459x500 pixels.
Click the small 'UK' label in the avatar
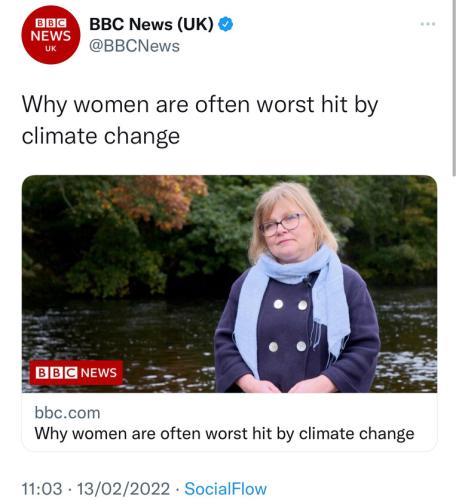[x=51, y=49]
